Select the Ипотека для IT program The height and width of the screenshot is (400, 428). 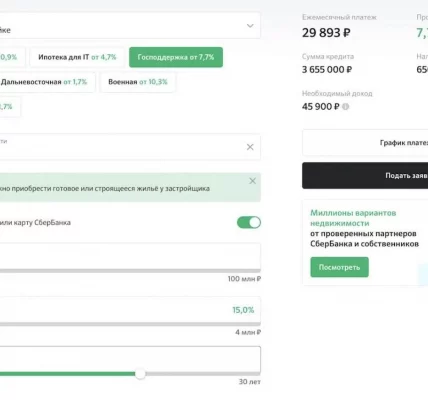pyautogui.click(x=77, y=57)
